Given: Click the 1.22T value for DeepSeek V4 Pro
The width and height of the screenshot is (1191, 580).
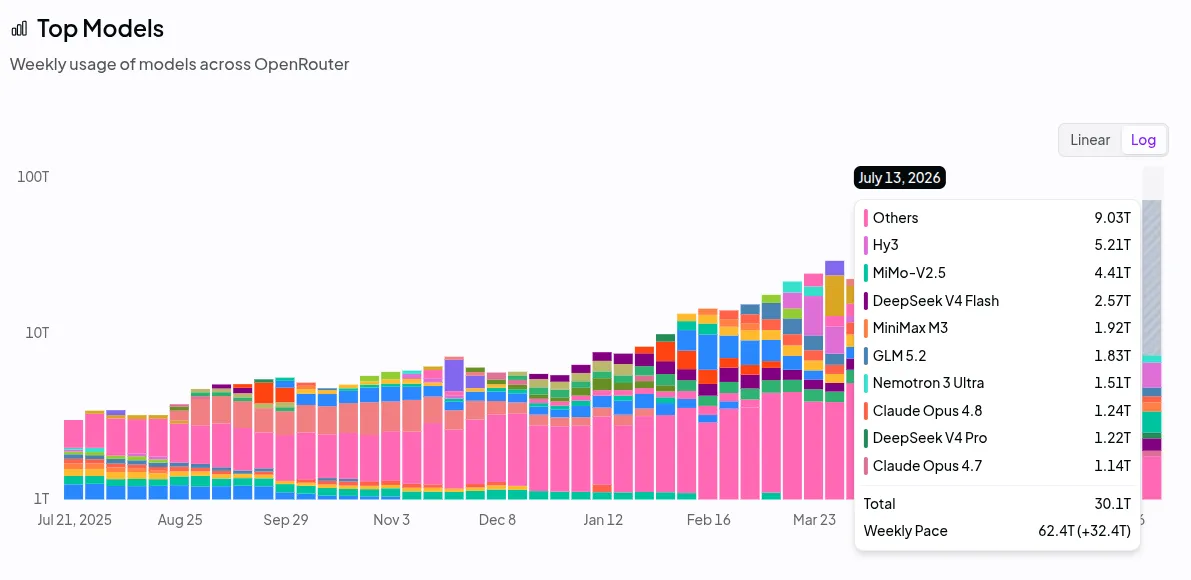Looking at the screenshot, I should tap(1113, 438).
